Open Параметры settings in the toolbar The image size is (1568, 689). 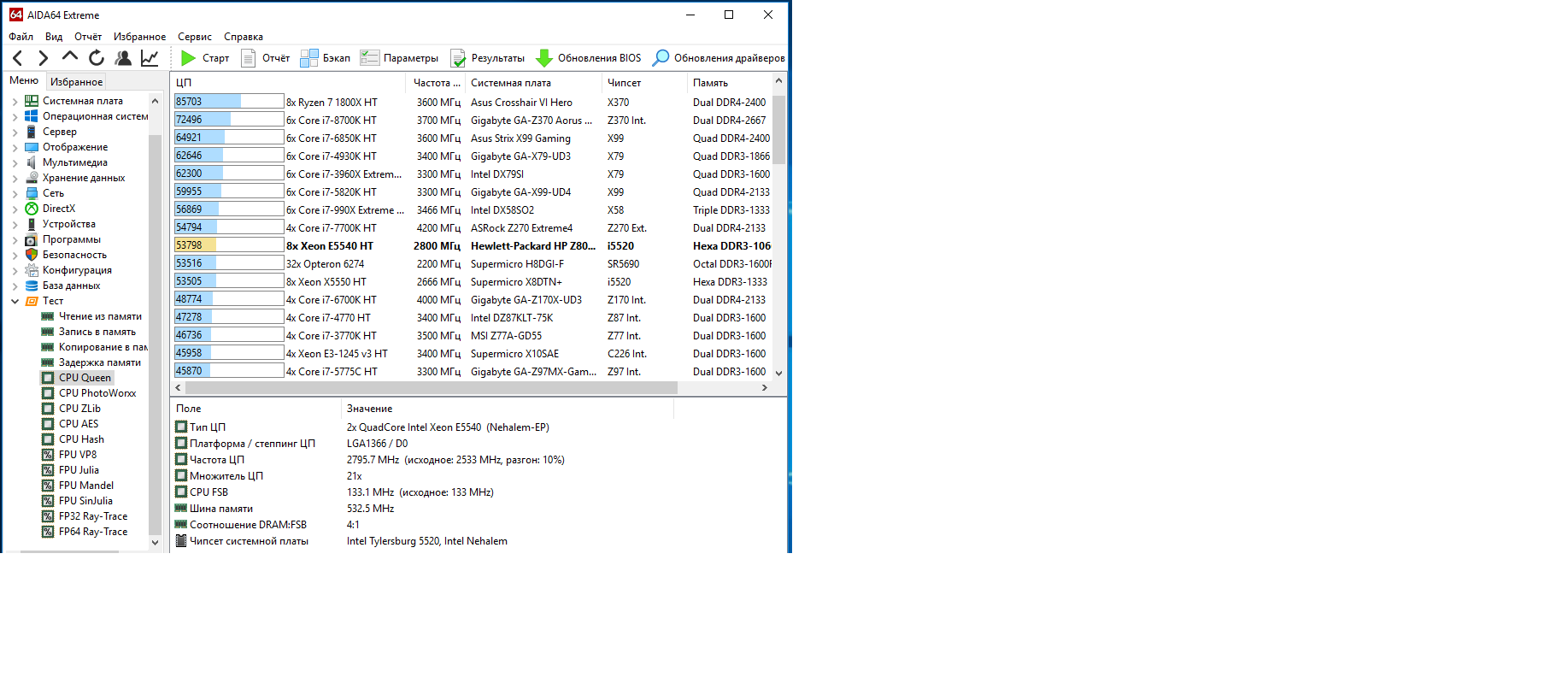399,58
